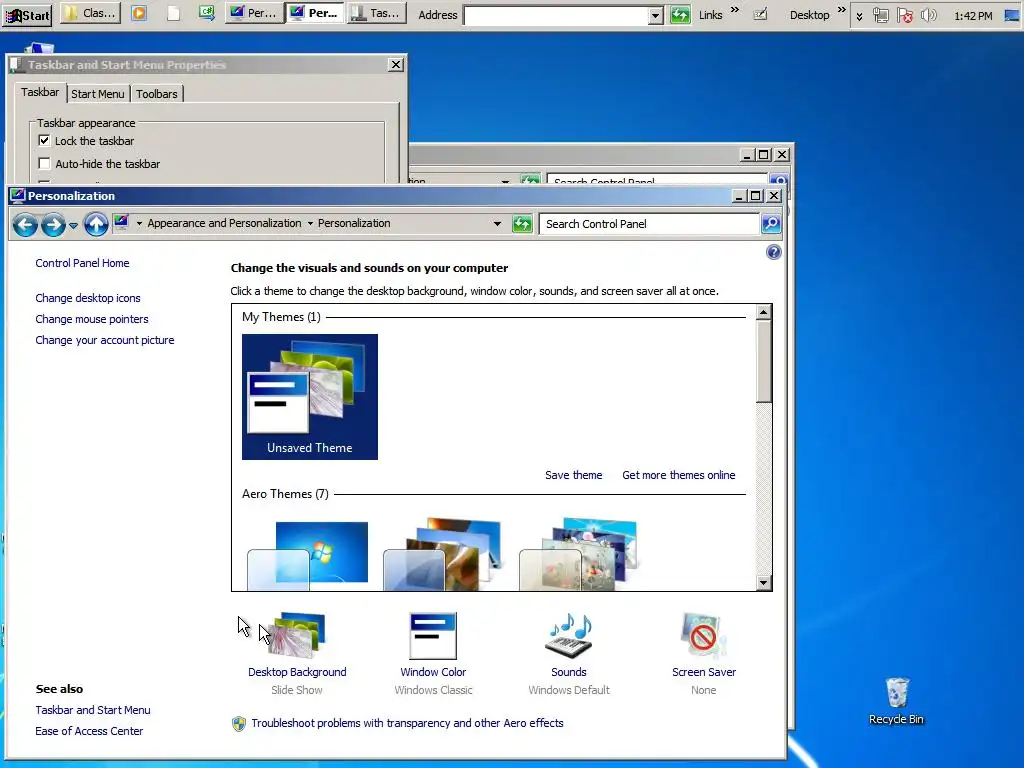Open the Sounds settings icon
The image size is (1024, 768).
point(569,635)
